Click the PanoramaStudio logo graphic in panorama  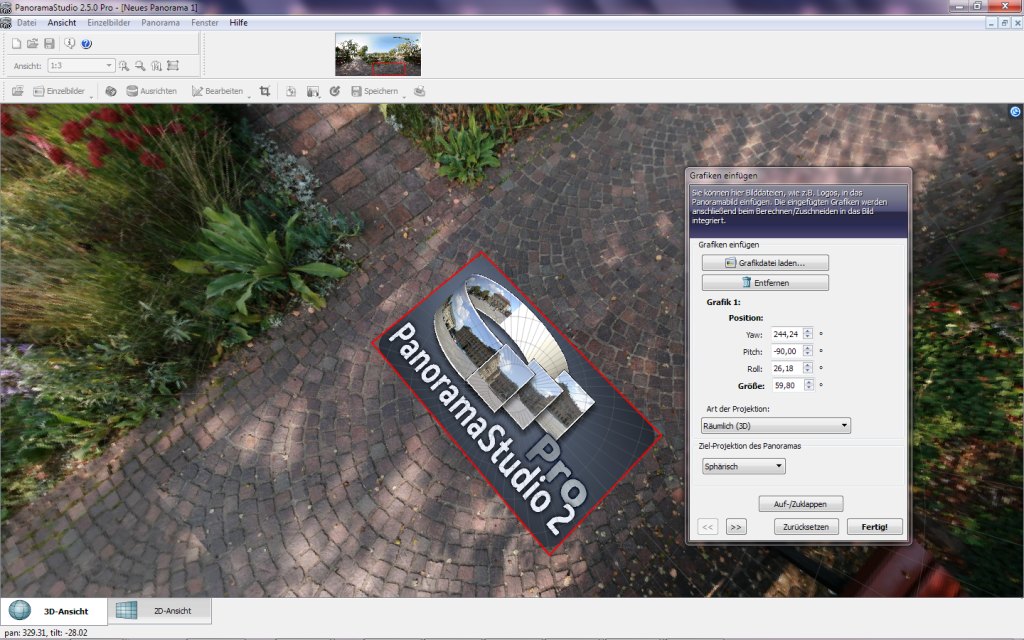coord(516,404)
